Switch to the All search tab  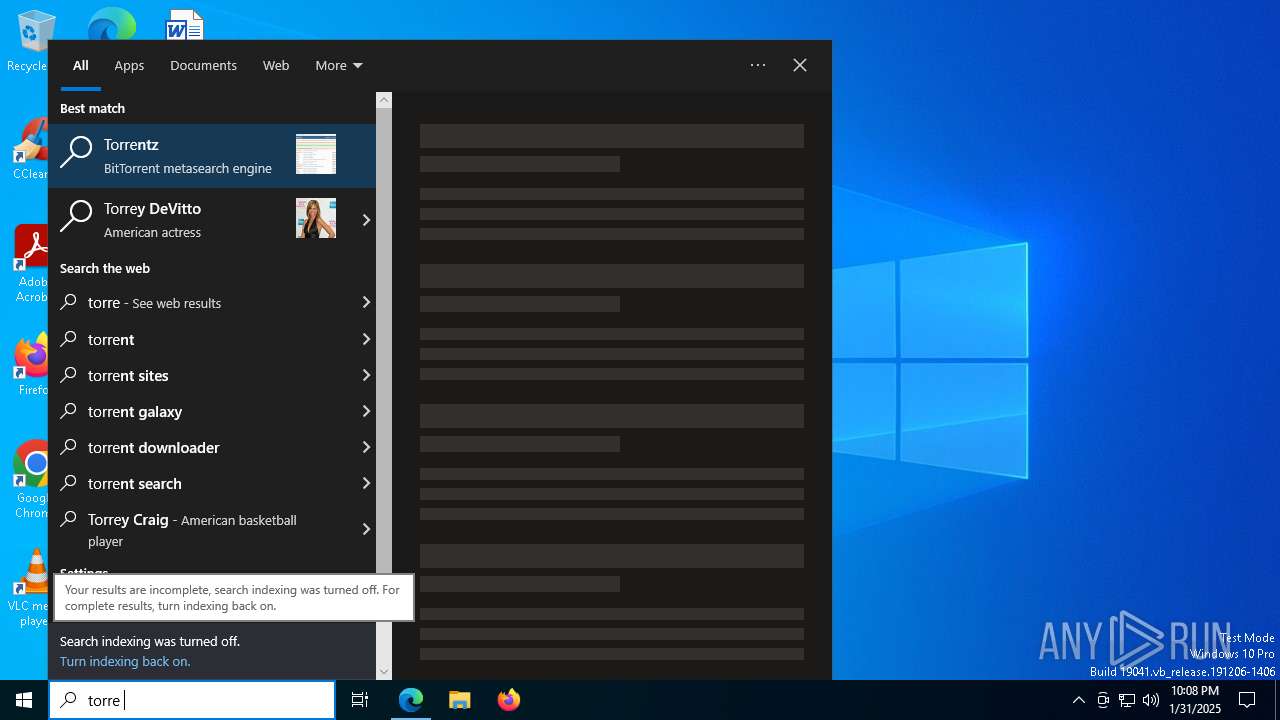click(x=81, y=65)
